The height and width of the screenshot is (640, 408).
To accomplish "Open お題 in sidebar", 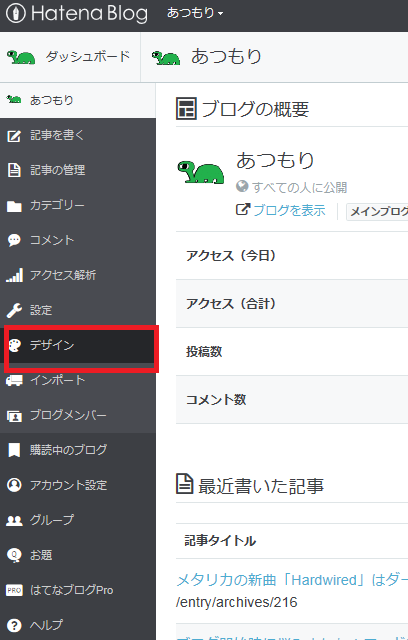I will pyautogui.click(x=78, y=556).
